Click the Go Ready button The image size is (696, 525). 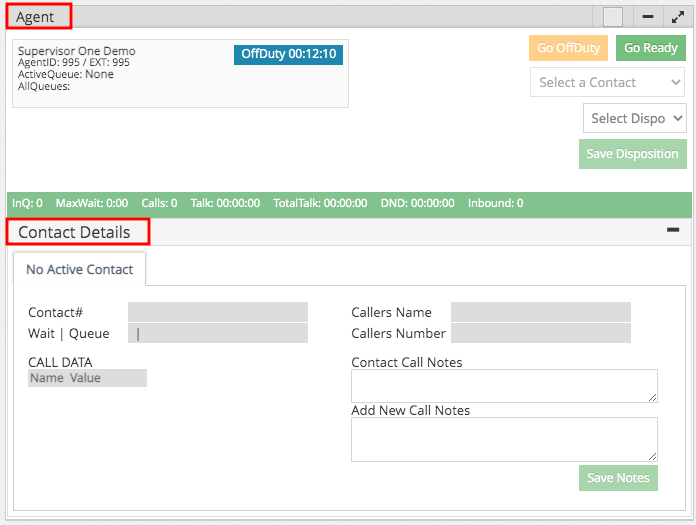click(651, 47)
